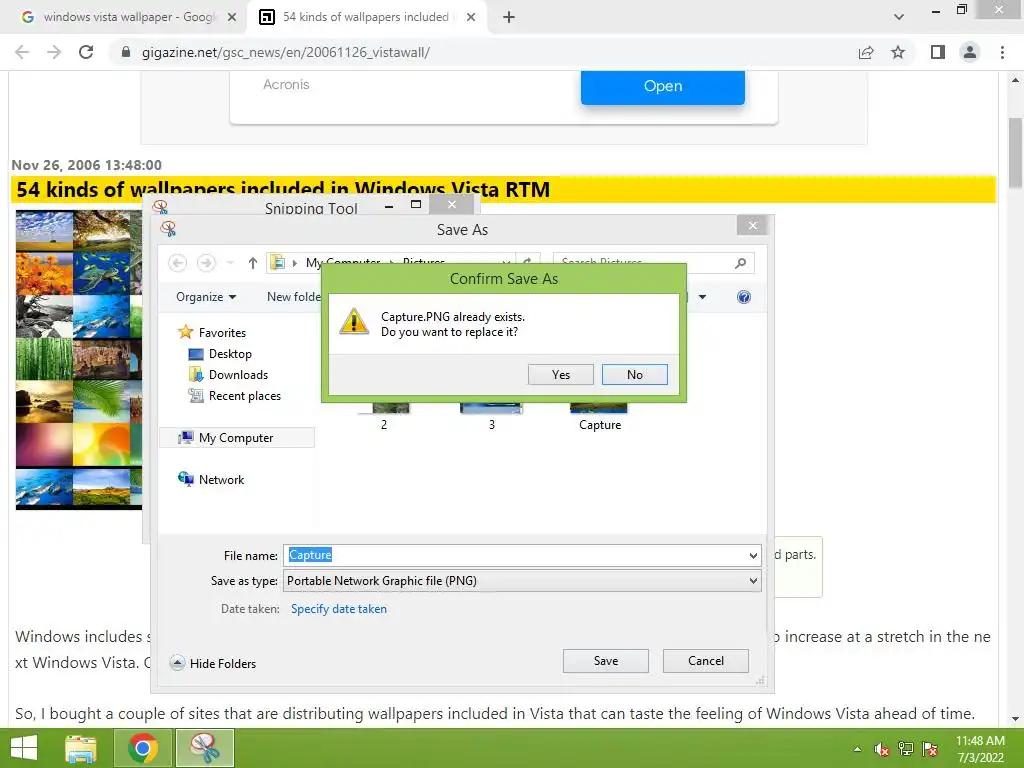Click Save As dialog scissors icon
1024x768 pixels.
[168, 229]
